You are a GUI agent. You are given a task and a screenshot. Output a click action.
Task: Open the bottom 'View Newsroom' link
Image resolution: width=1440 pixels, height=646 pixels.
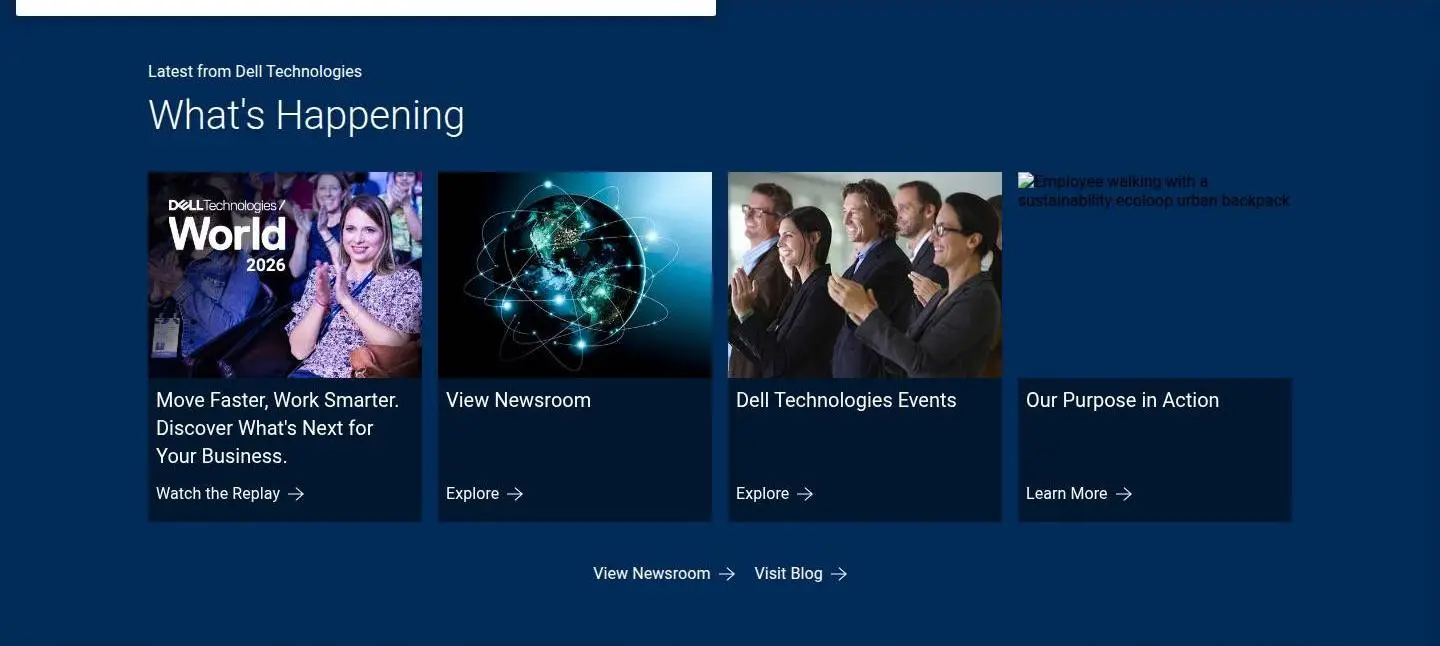tap(651, 574)
